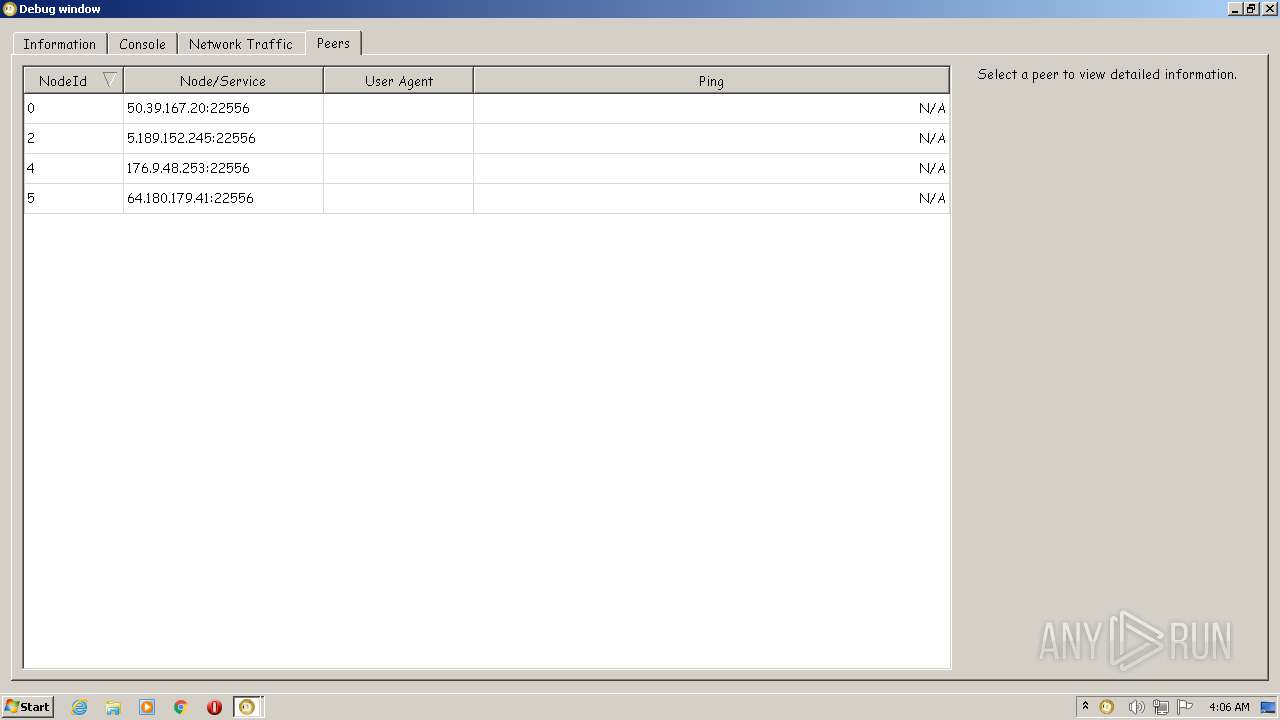Click NodeId cell 4
This screenshot has height=720, width=1280.
[x=73, y=168]
